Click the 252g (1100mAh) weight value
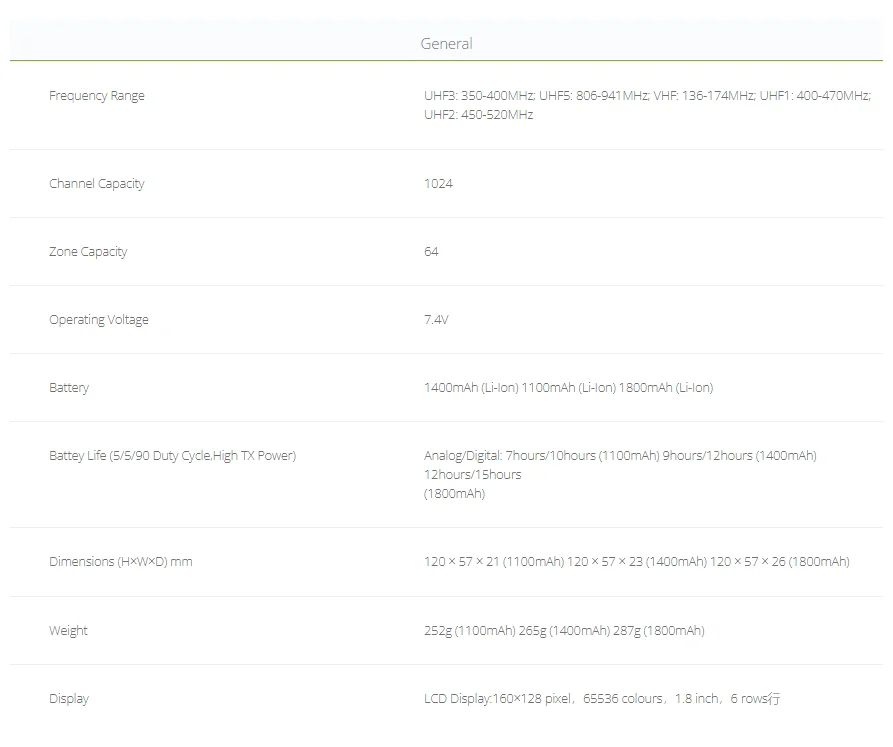This screenshot has height=747, width=893. pos(564,631)
